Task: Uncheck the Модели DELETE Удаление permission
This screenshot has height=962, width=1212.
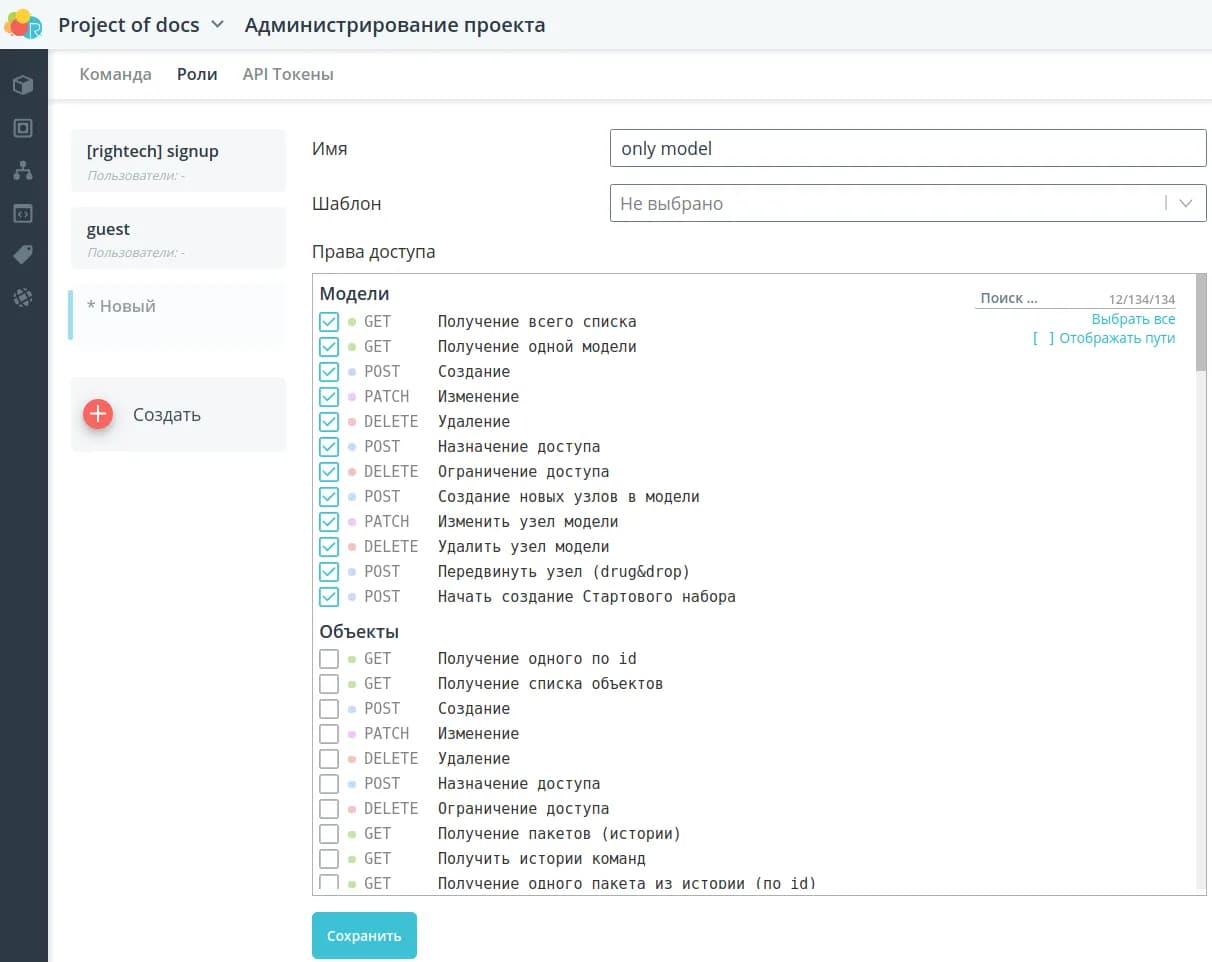Action: [x=329, y=422]
